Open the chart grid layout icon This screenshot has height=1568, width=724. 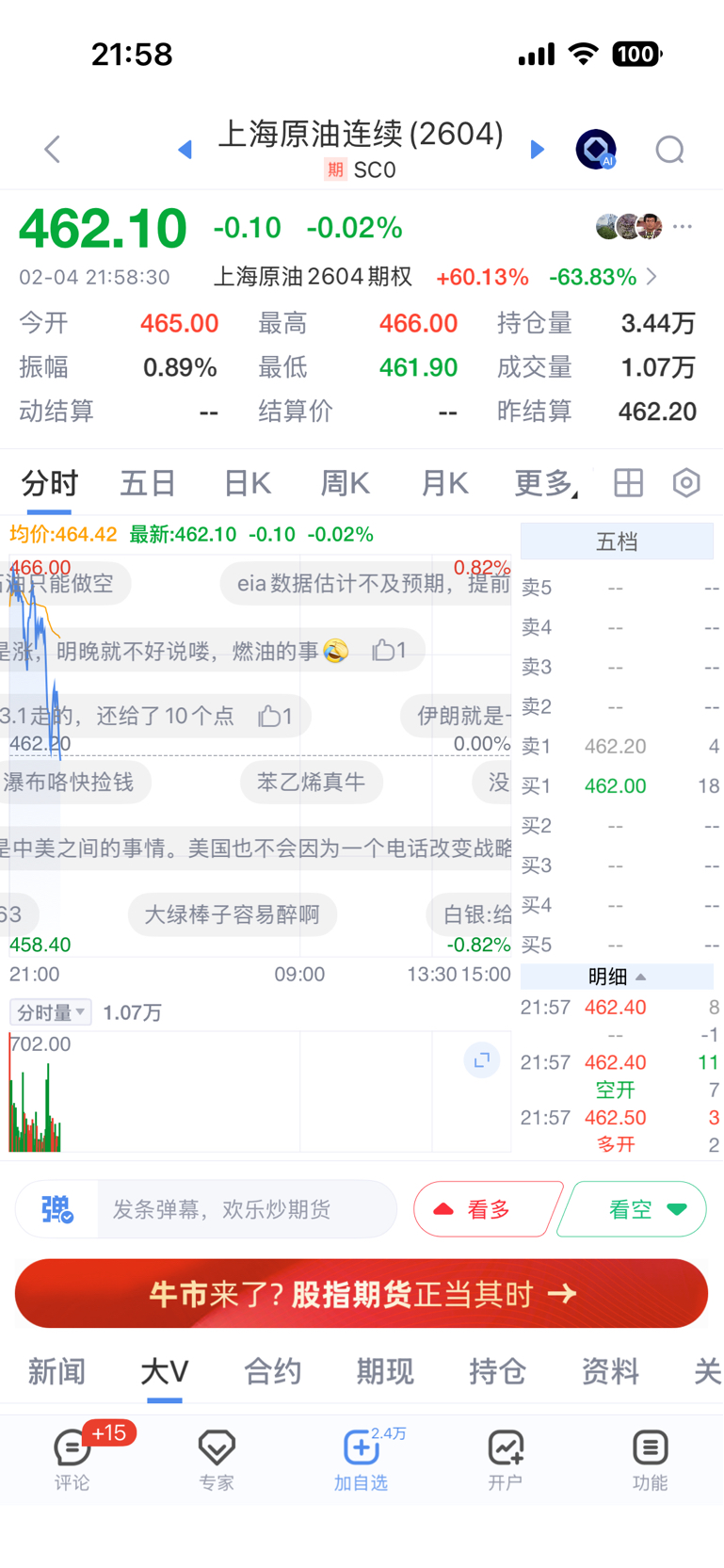[x=628, y=483]
